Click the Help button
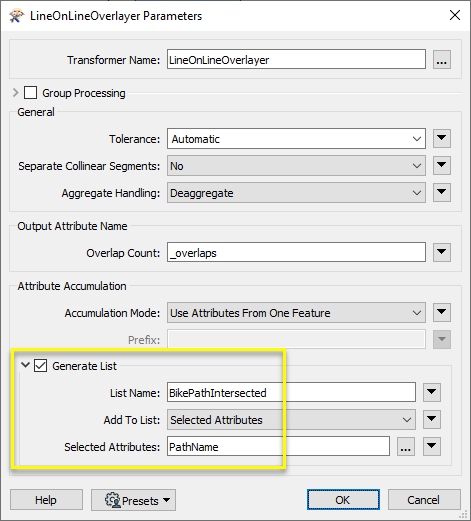471x521 pixels. click(46, 500)
